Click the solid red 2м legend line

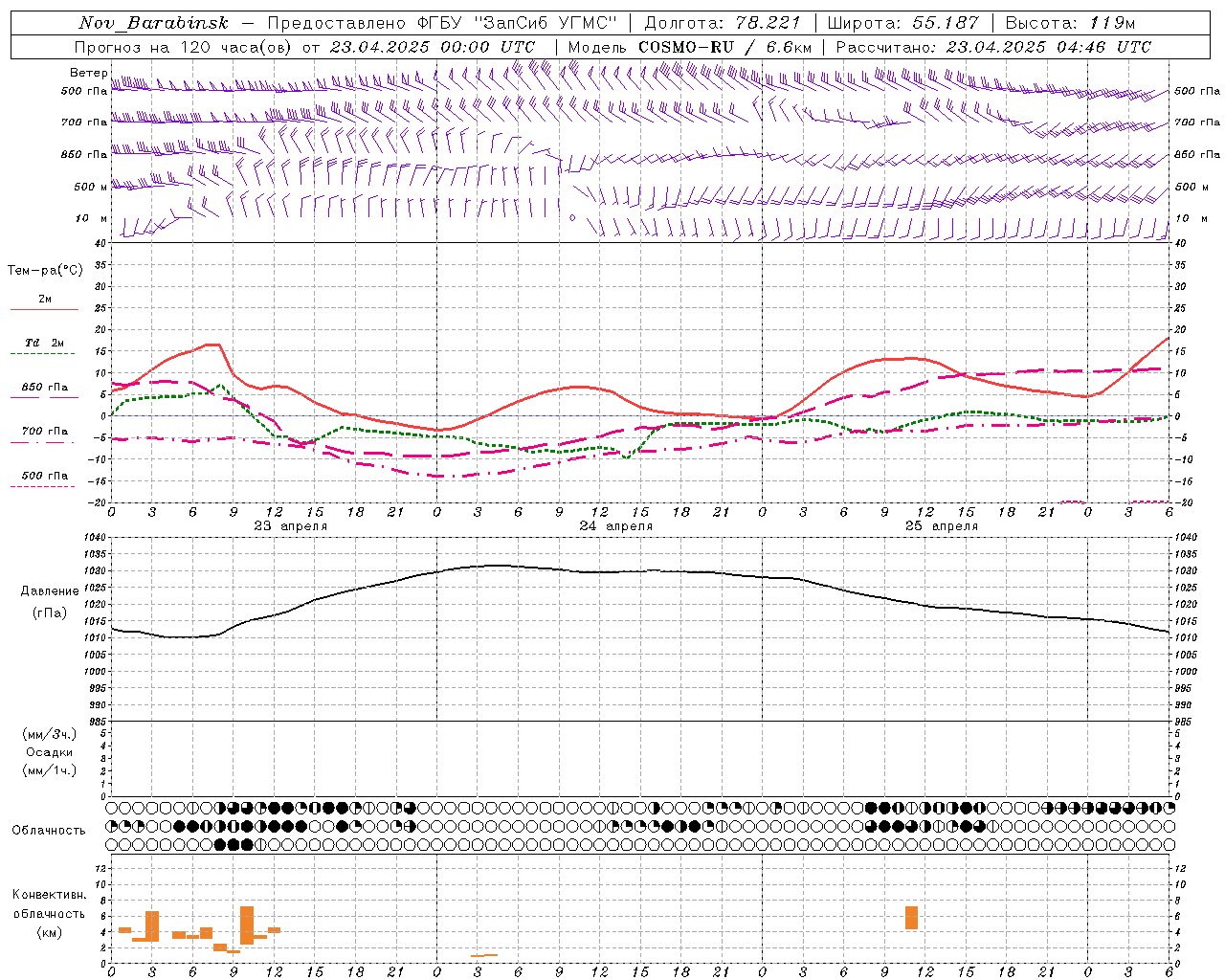point(44,309)
